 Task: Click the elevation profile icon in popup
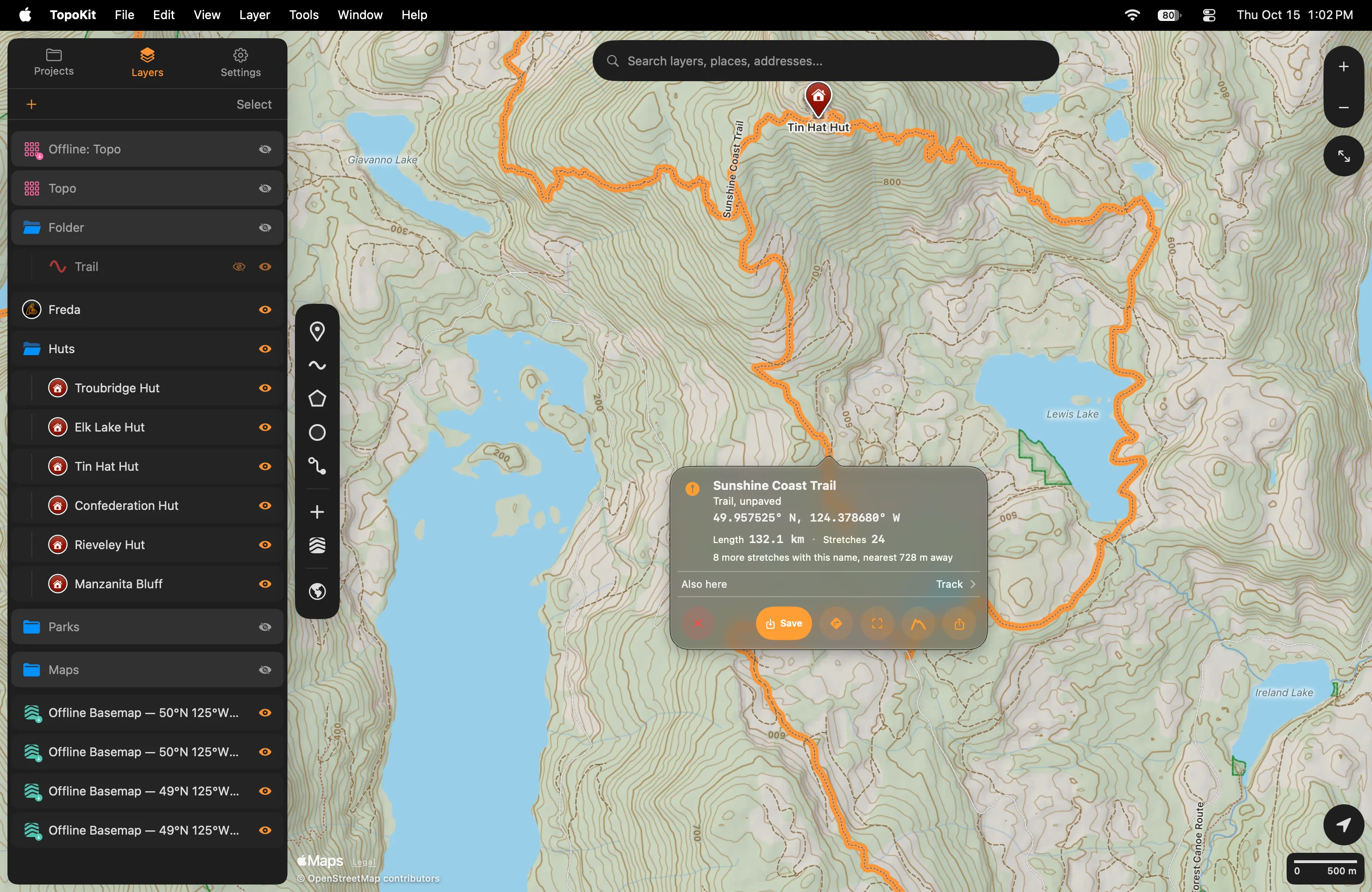tap(918, 623)
